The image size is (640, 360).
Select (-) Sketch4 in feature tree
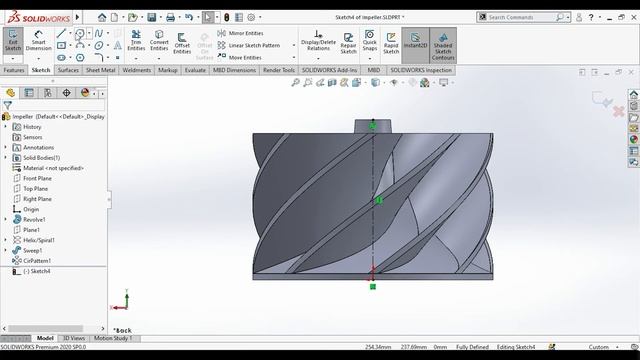click(36, 271)
